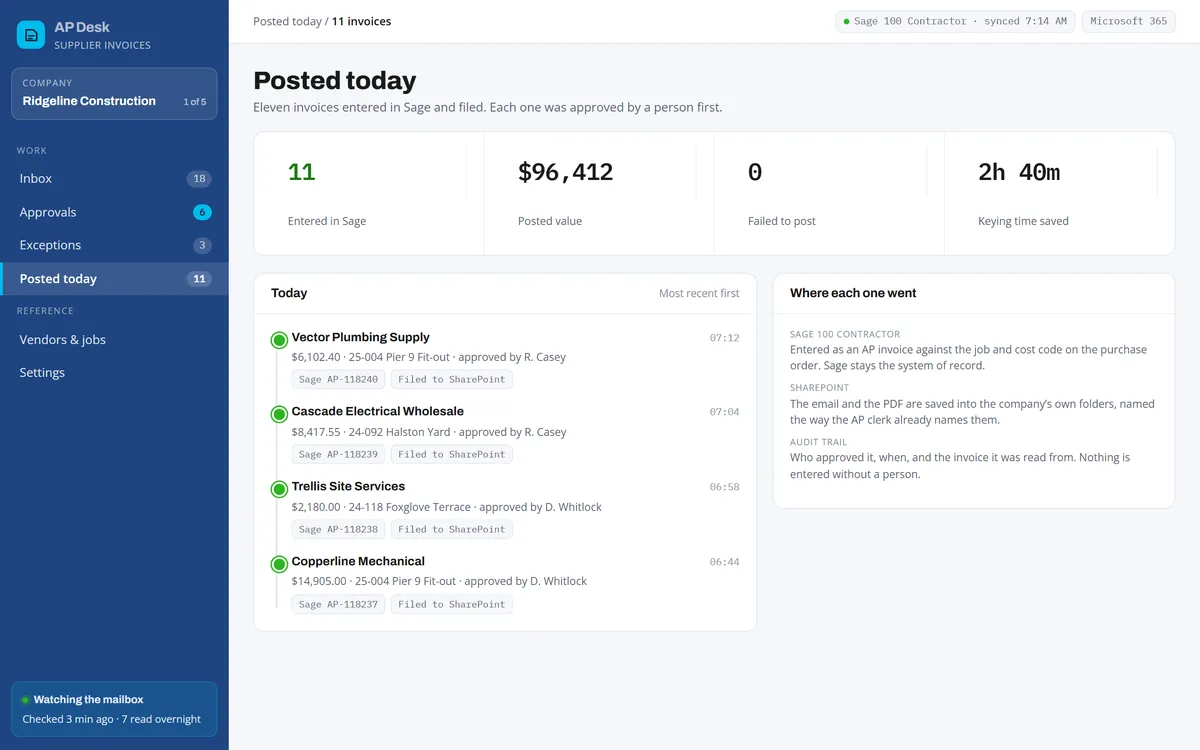Click the green status dot for Trellis Site Services
Image resolution: width=1200 pixels, height=750 pixels.
(279, 489)
